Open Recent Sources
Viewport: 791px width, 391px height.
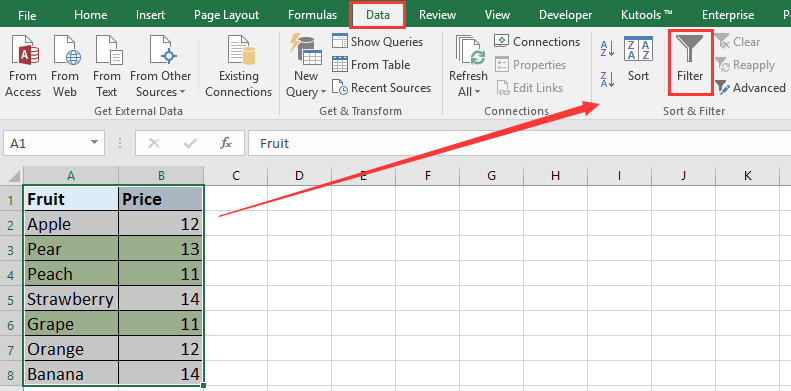(x=381, y=88)
